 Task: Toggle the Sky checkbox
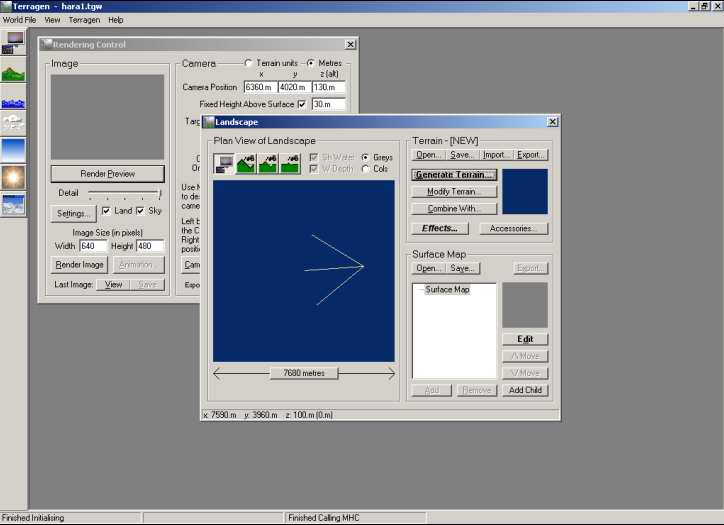click(140, 212)
